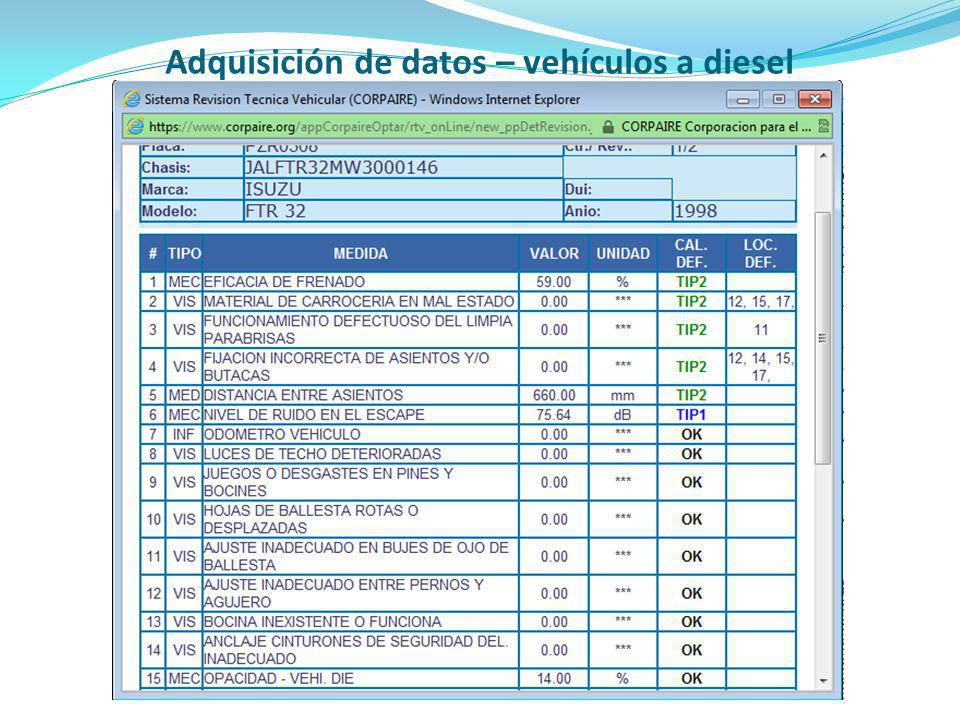Image resolution: width=960 pixels, height=720 pixels.
Task: Click TIP2 in the EFICACIA DE FRENADO row
Action: pyautogui.click(x=691, y=282)
